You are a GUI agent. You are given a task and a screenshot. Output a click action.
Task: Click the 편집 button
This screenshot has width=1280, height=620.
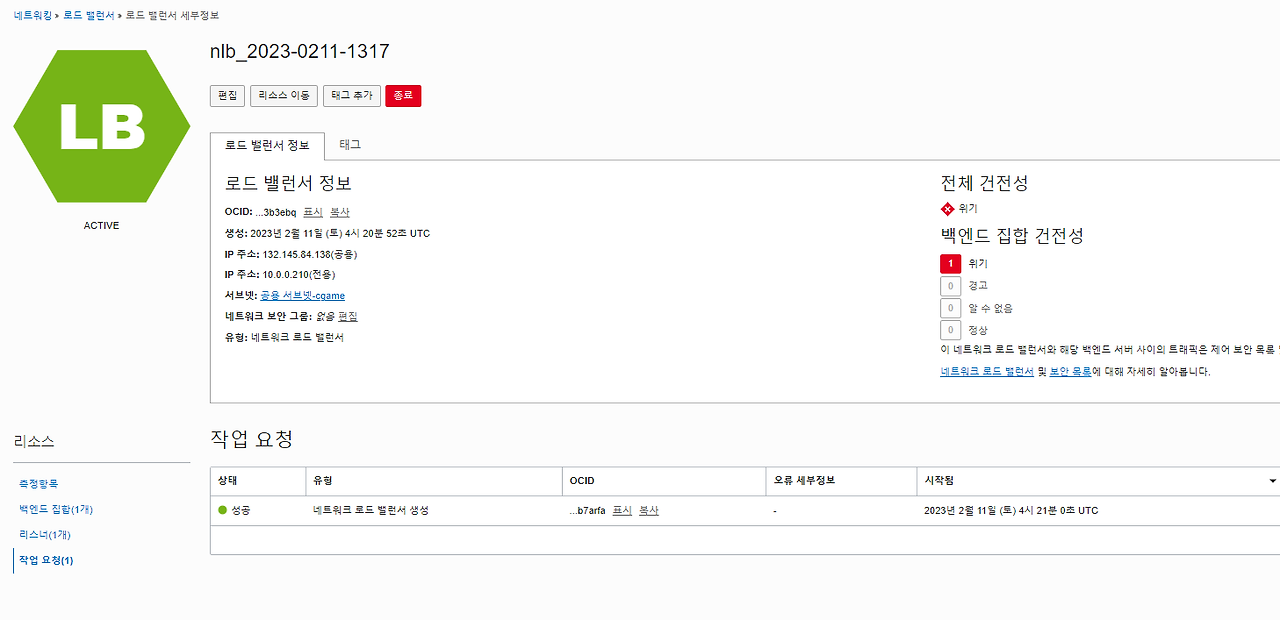(226, 96)
